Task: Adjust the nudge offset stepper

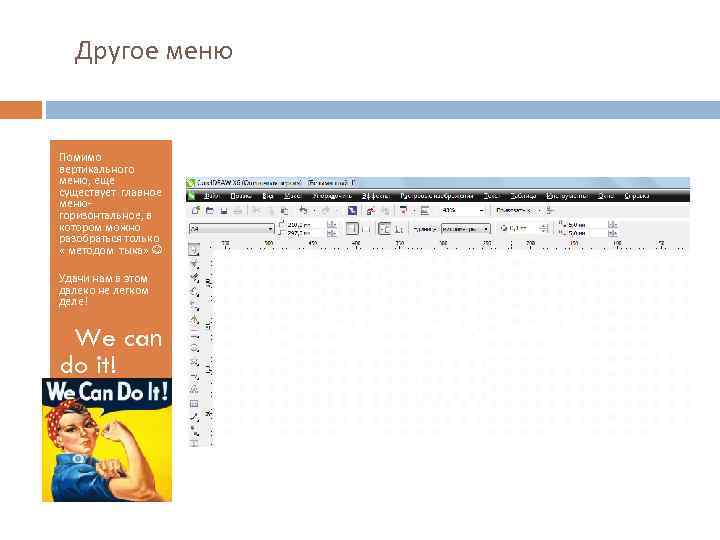Action: tap(544, 228)
